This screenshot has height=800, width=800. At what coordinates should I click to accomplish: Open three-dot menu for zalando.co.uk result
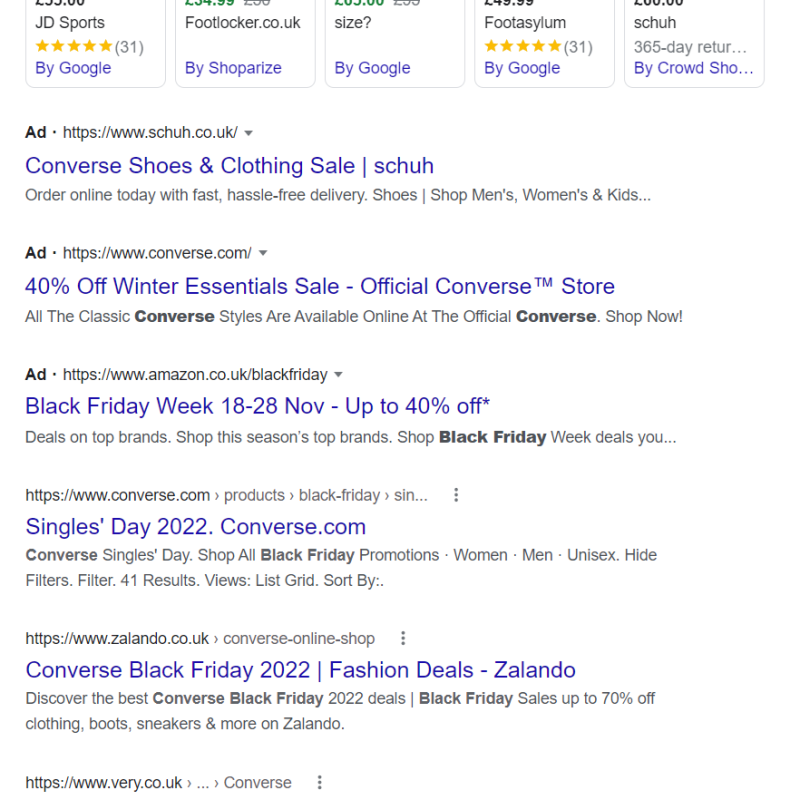pos(403,638)
